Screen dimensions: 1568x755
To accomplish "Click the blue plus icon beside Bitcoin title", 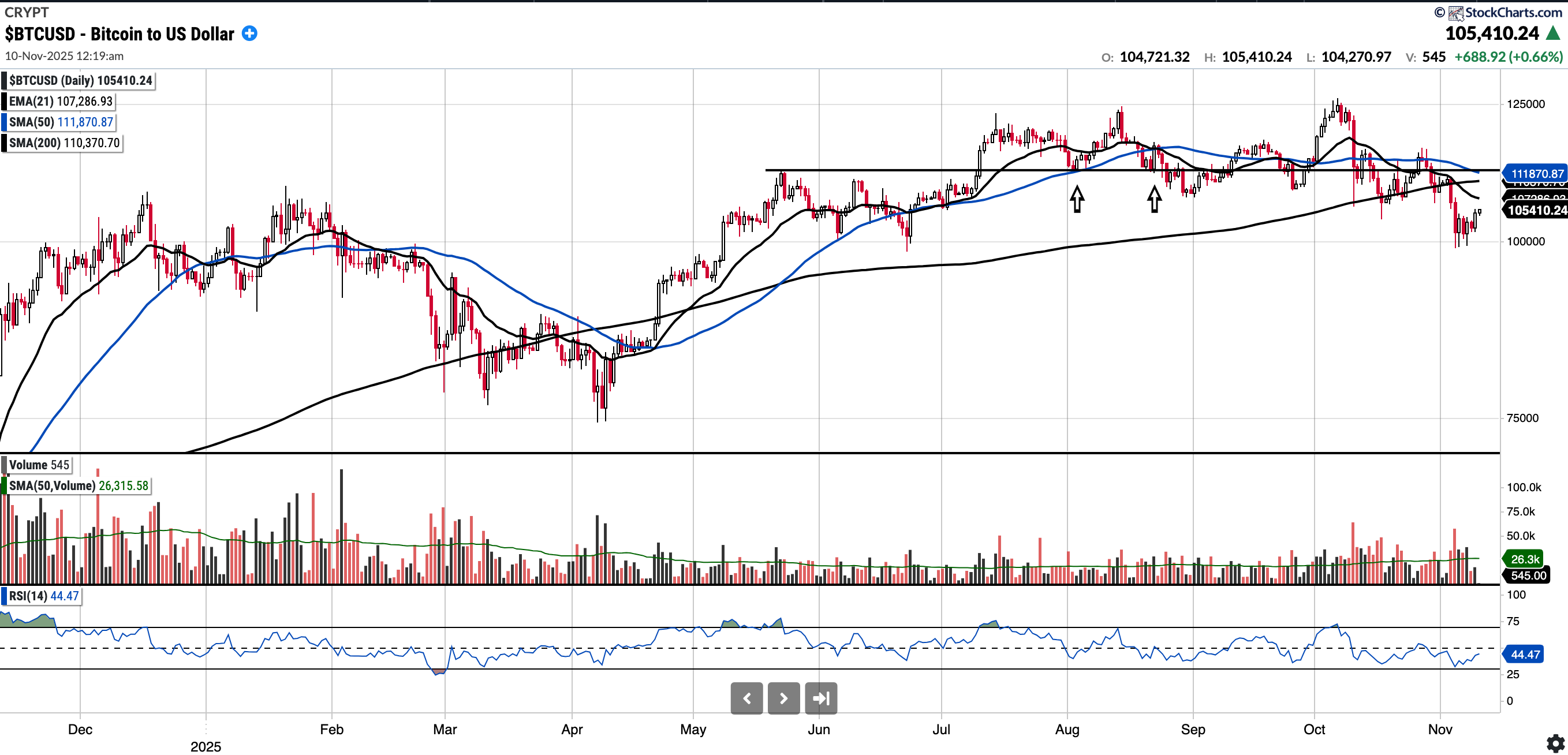I will coord(249,33).
